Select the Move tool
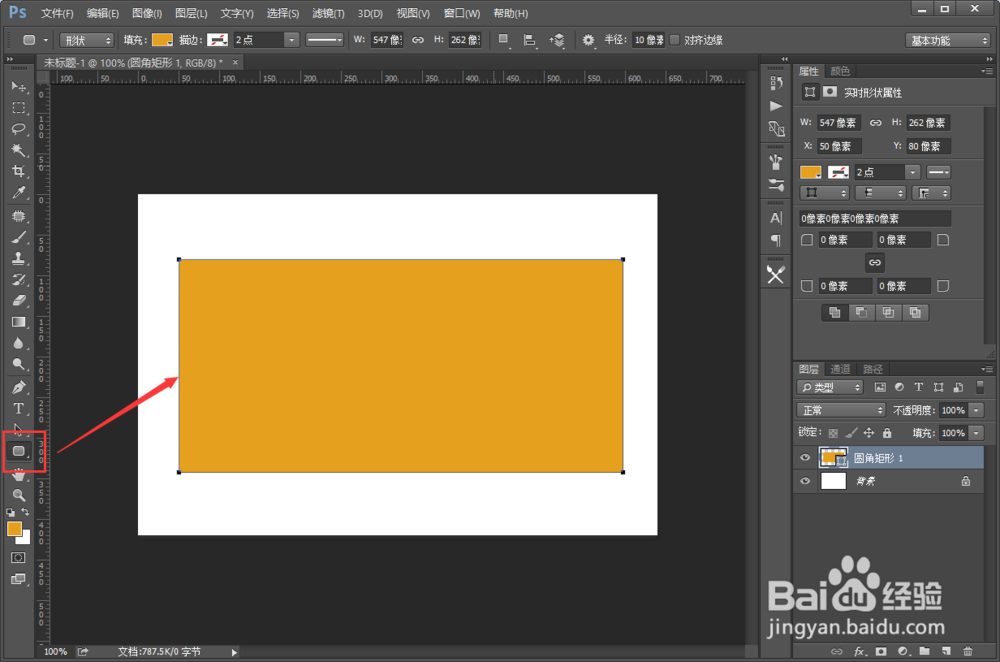Viewport: 1000px width, 662px height. (x=18, y=86)
